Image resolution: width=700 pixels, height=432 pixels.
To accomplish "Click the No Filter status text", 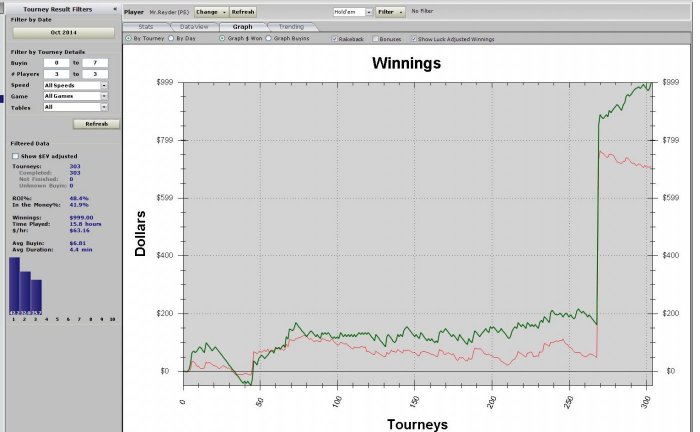I will (422, 11).
